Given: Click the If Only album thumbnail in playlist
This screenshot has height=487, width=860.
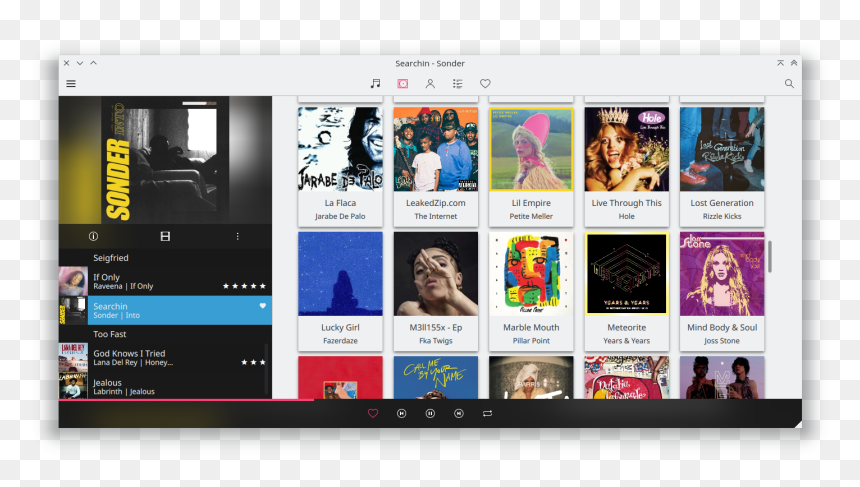Looking at the screenshot, I should click(73, 281).
